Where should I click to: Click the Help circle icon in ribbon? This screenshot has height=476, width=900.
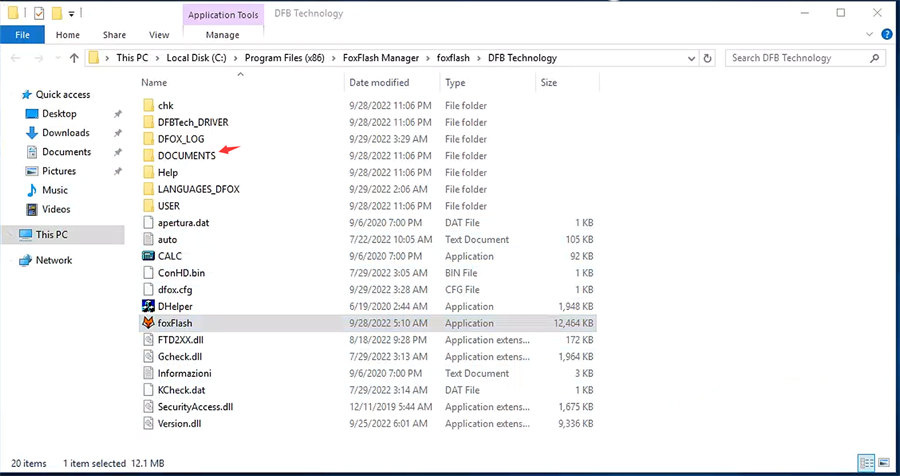click(887, 35)
